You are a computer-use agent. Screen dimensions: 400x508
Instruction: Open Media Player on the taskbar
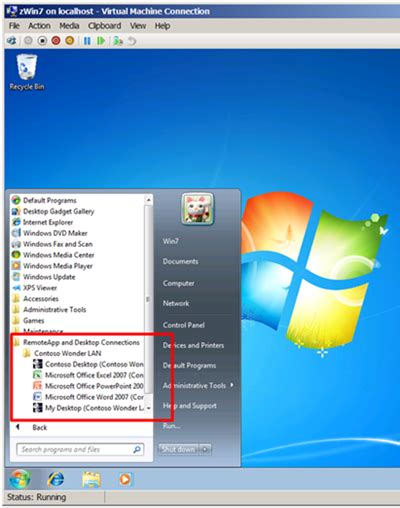point(125,479)
